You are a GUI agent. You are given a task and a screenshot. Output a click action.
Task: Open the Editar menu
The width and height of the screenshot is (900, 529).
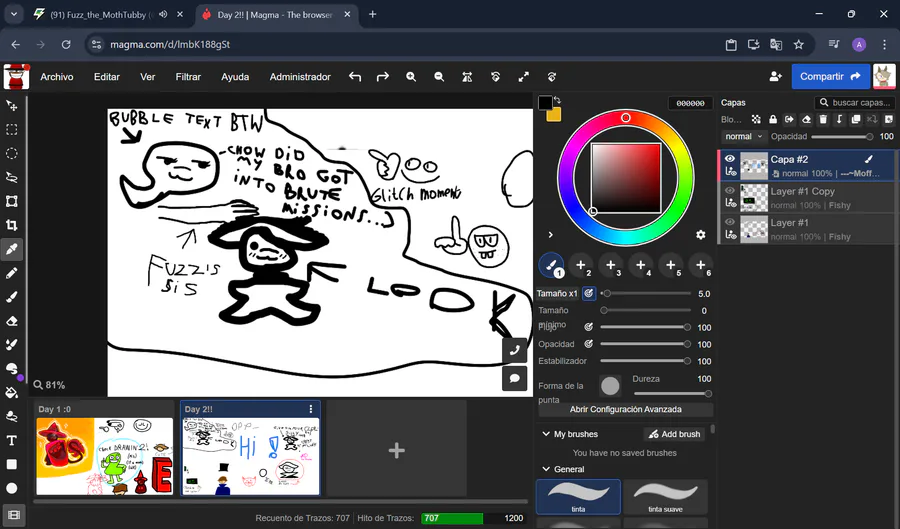(107, 77)
